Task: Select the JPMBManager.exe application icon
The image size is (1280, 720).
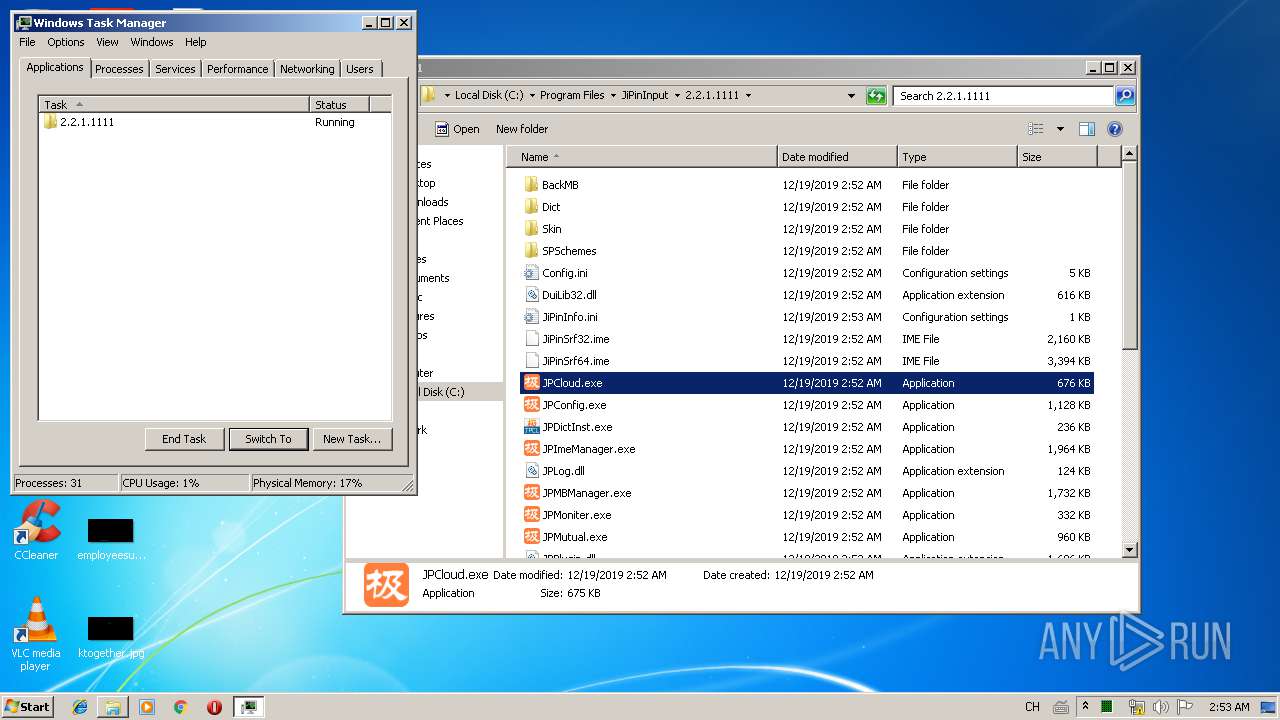Action: [x=532, y=493]
